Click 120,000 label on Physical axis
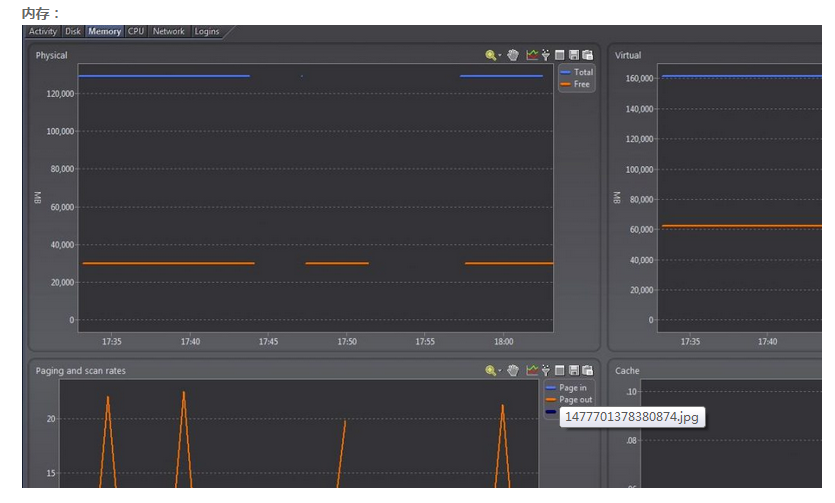The width and height of the screenshot is (835, 503). (60, 94)
